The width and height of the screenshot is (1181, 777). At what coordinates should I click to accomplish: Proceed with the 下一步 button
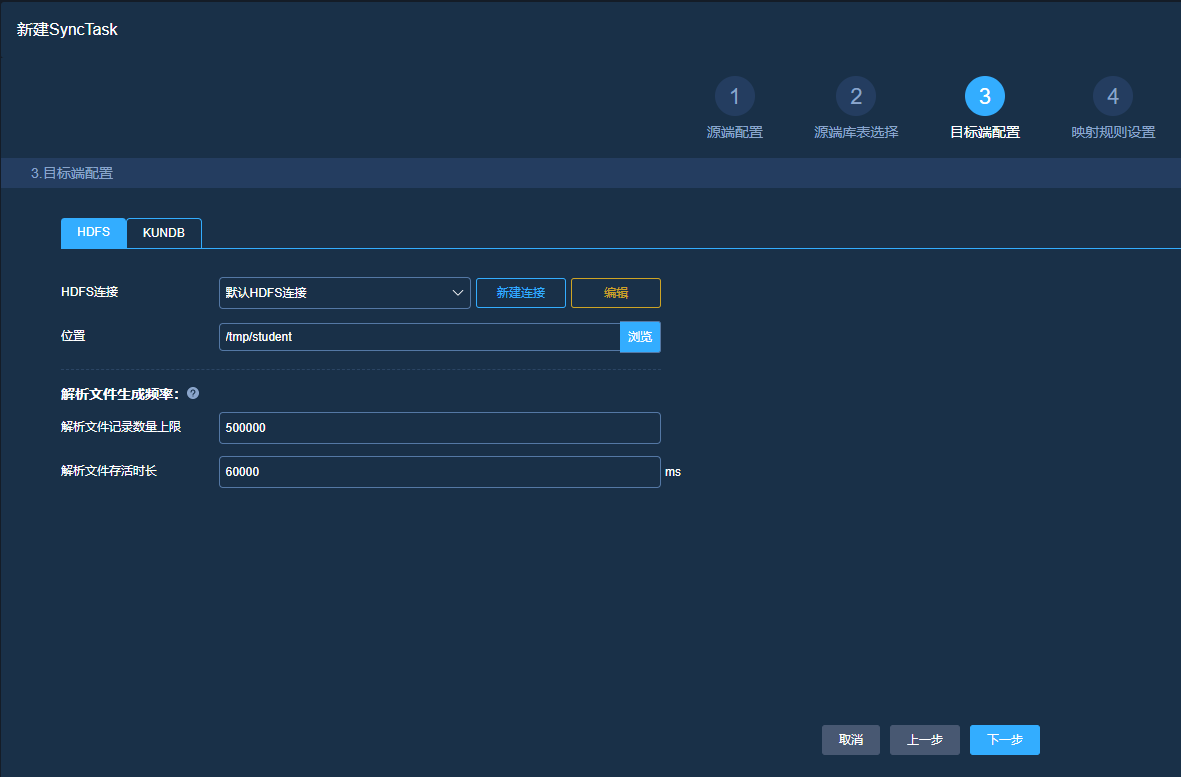[x=1004, y=740]
